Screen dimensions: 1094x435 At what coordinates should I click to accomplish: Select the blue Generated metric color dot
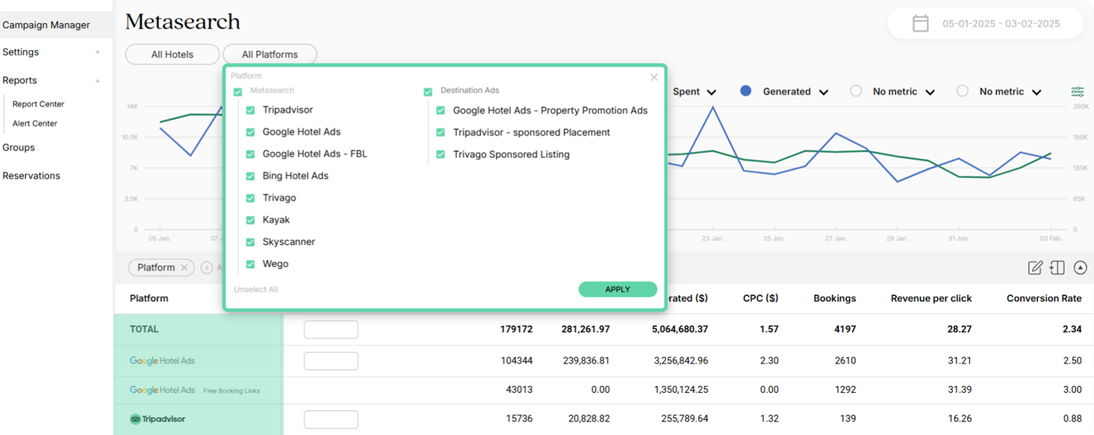[746, 91]
